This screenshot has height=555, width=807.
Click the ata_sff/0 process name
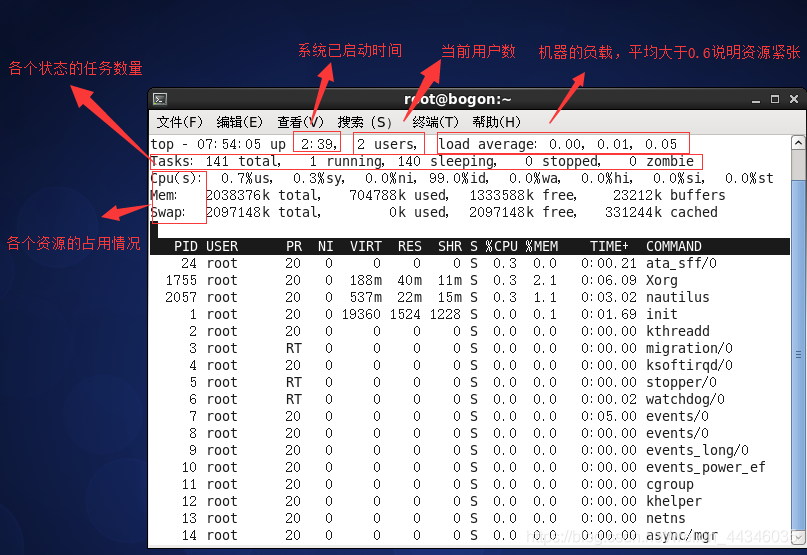(x=681, y=263)
